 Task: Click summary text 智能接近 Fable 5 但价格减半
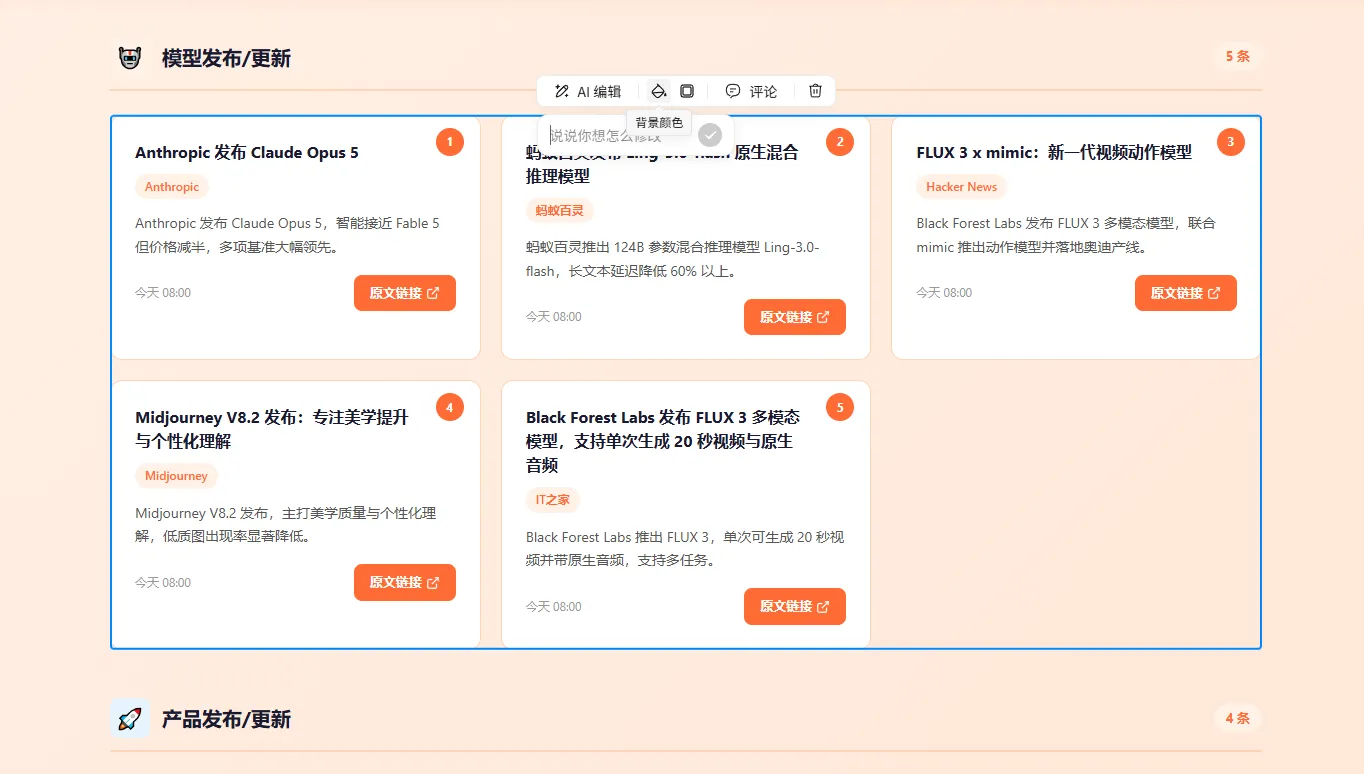tap(287, 235)
